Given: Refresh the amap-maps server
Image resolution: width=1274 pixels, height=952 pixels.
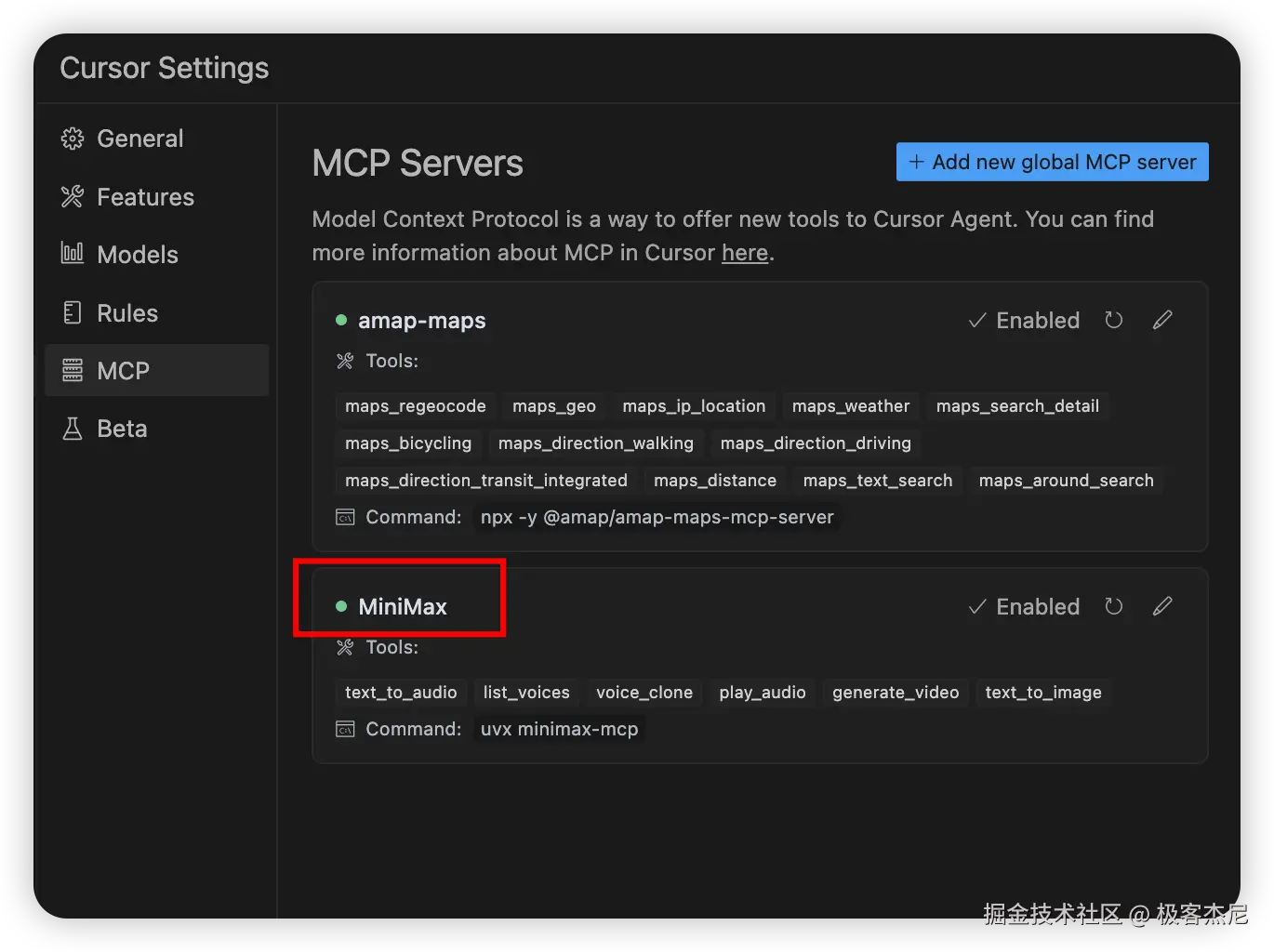Looking at the screenshot, I should point(1114,320).
